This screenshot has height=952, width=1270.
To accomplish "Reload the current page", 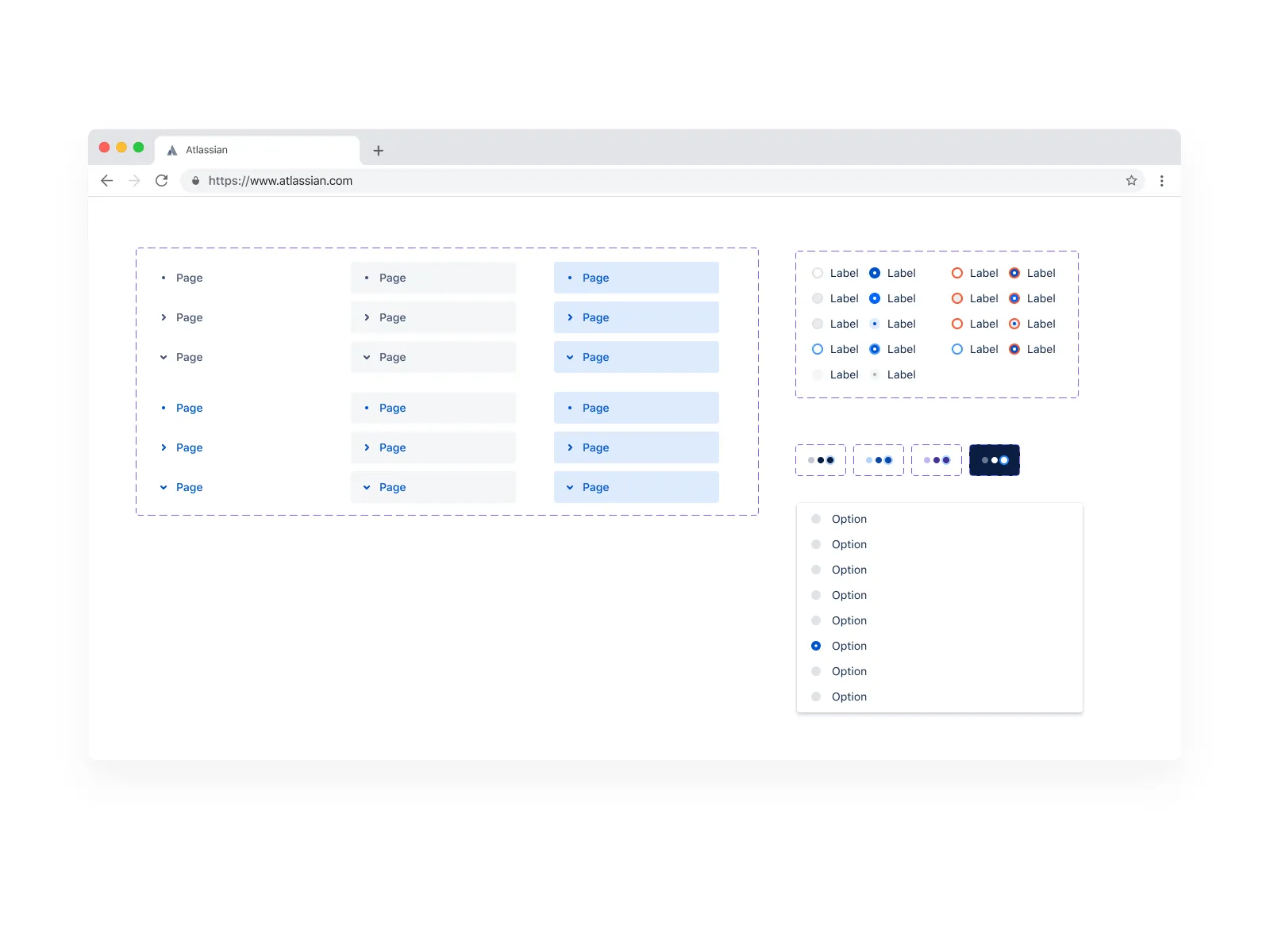I will click(161, 180).
